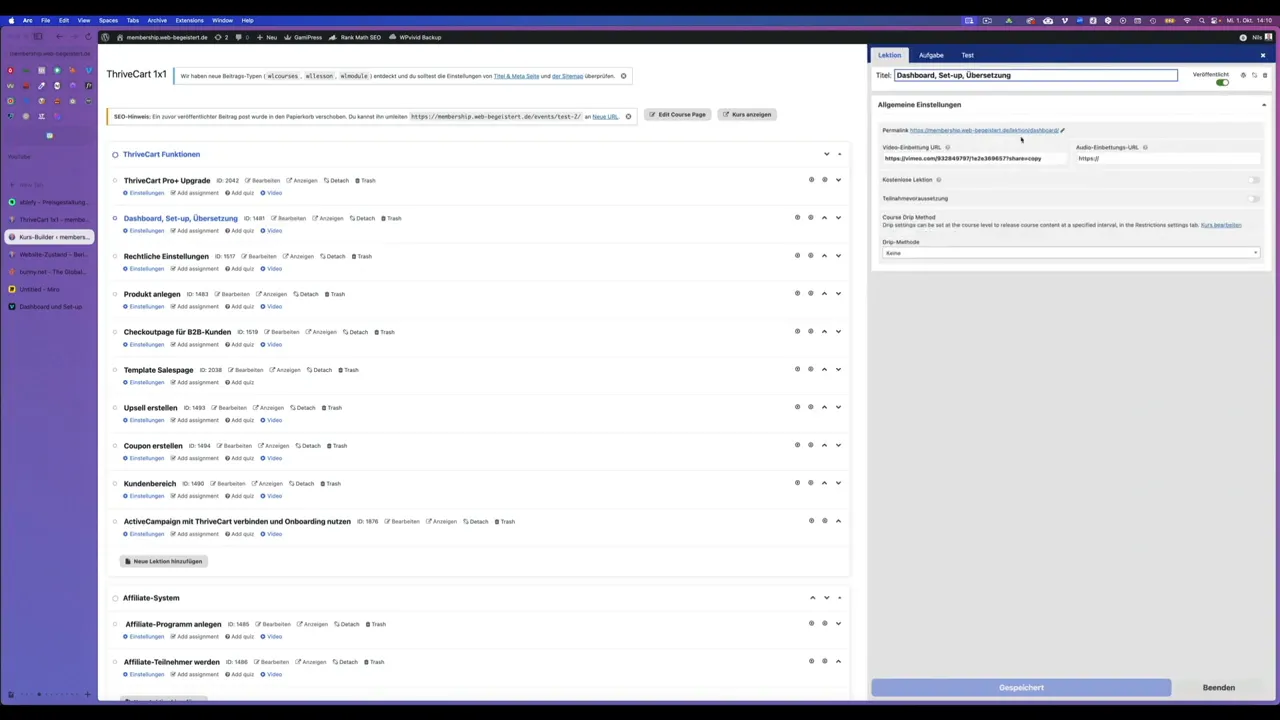Click Trash for Produkt anlegen lesson
This screenshot has width=1280, height=720.
(x=334, y=294)
